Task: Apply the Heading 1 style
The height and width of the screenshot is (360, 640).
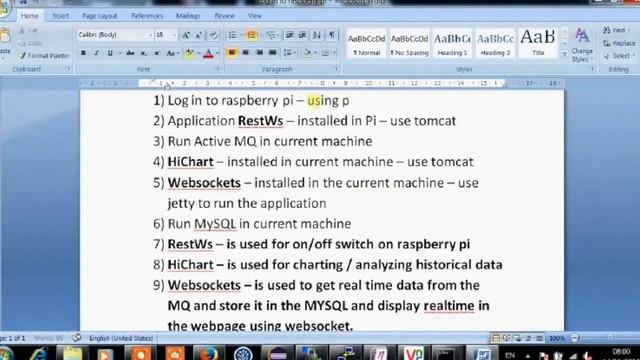Action: point(452,44)
